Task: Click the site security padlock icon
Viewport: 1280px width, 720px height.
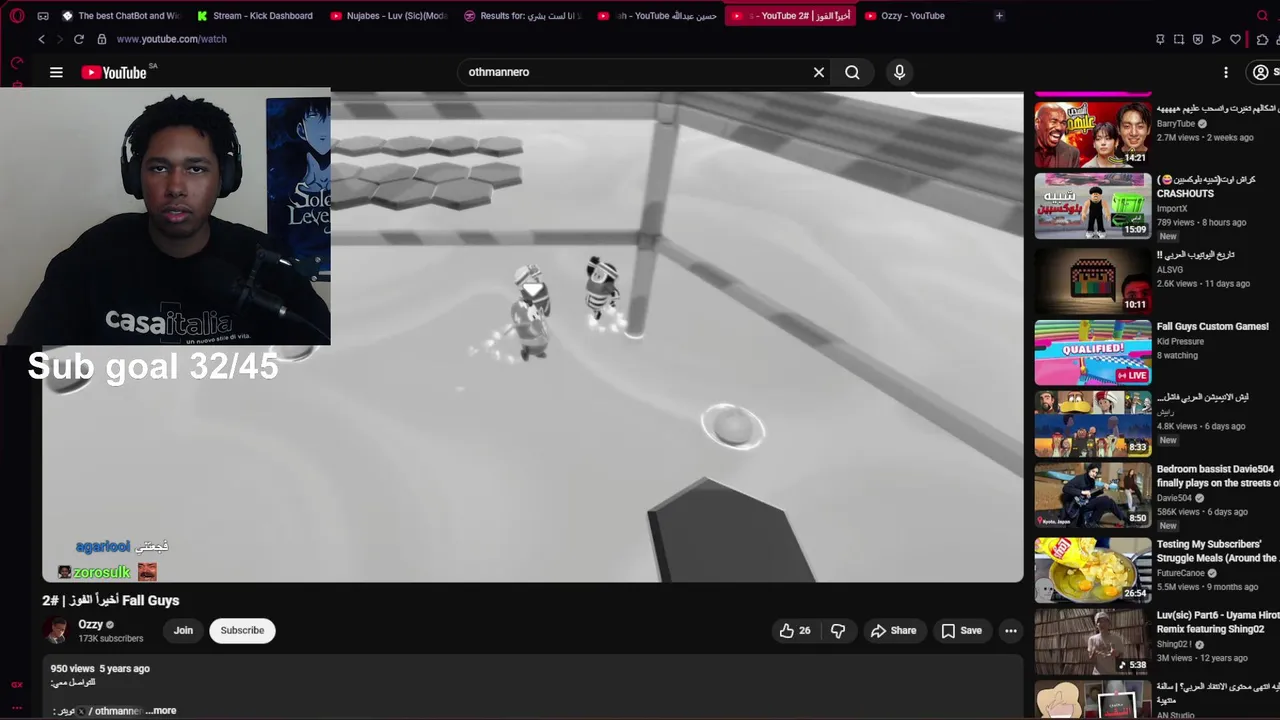Action: [x=101, y=39]
